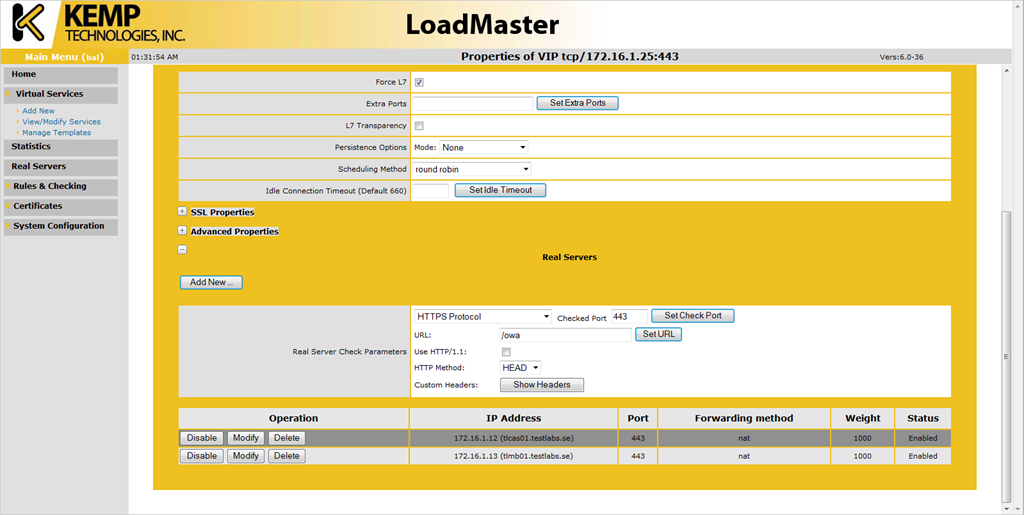Toggle the Use HTTP/1.1 checkbox
The height and width of the screenshot is (515, 1024).
(506, 352)
